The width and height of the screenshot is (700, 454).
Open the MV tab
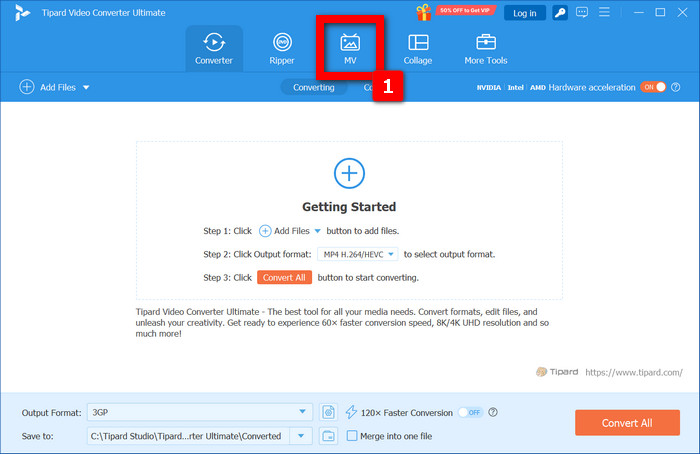coord(350,49)
